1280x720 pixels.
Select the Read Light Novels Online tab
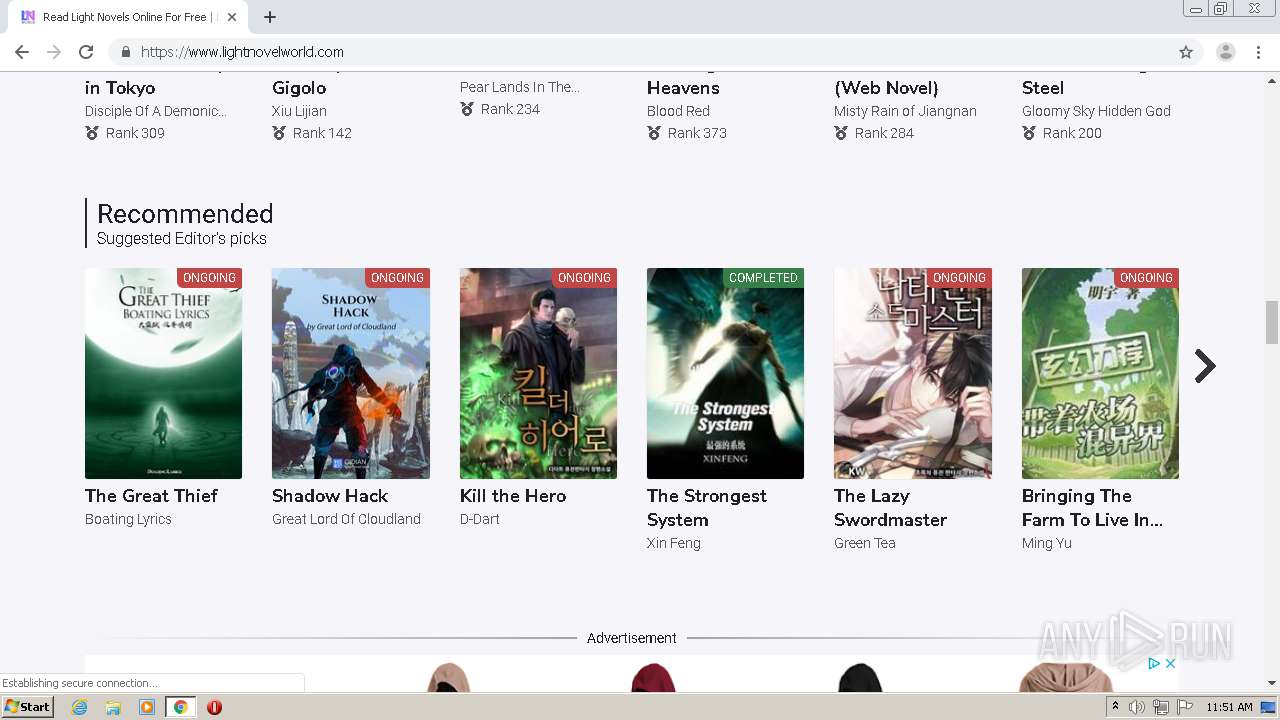tap(128, 17)
